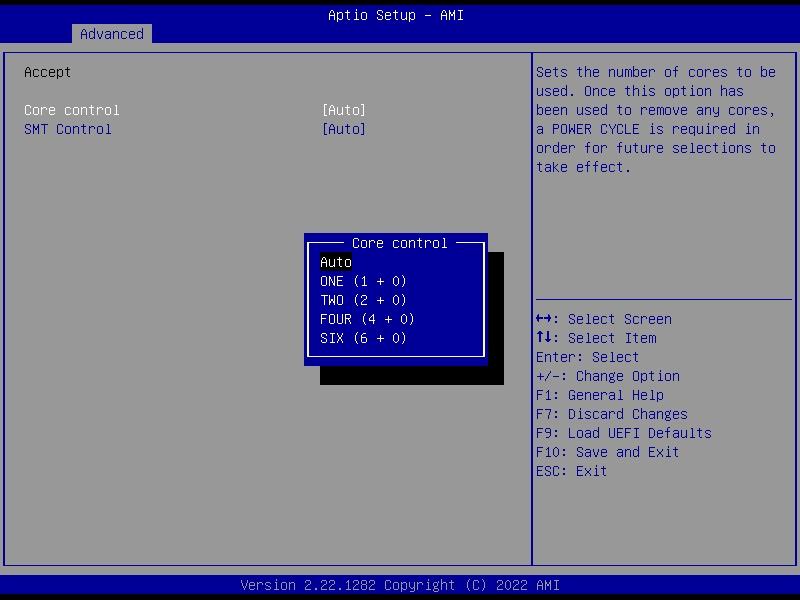Choose TWO (2 + 0) core option
The width and height of the screenshot is (800, 600).
[x=363, y=300]
